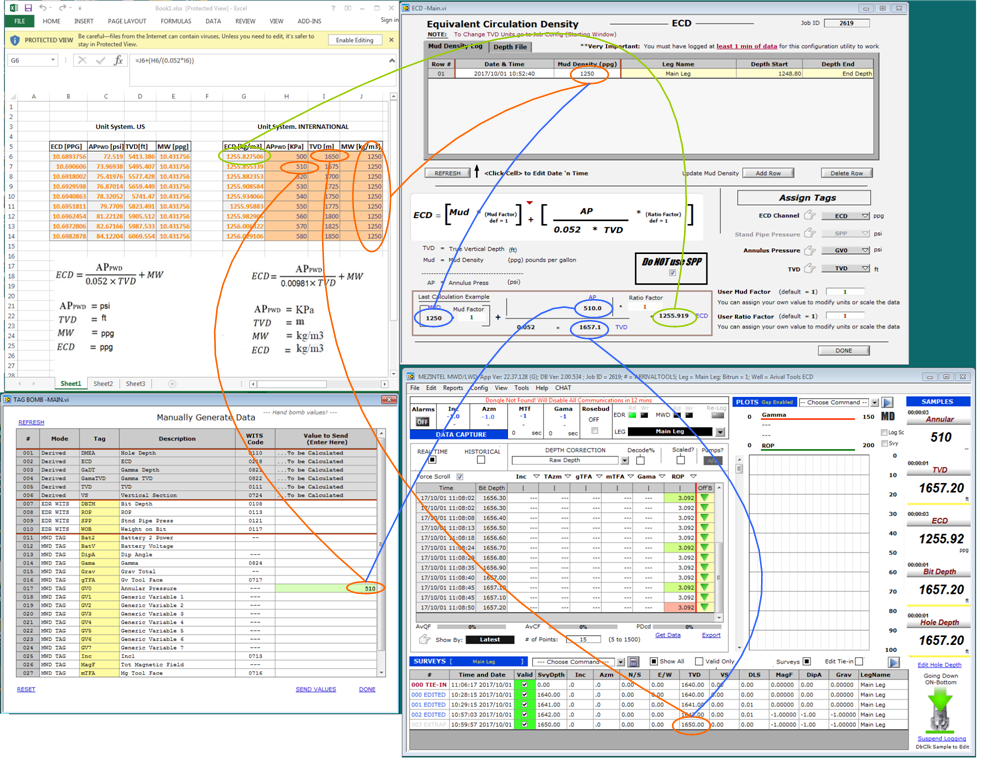Toggle the Force Scroll checkbox
This screenshot has width=984, height=761.
click(460, 477)
